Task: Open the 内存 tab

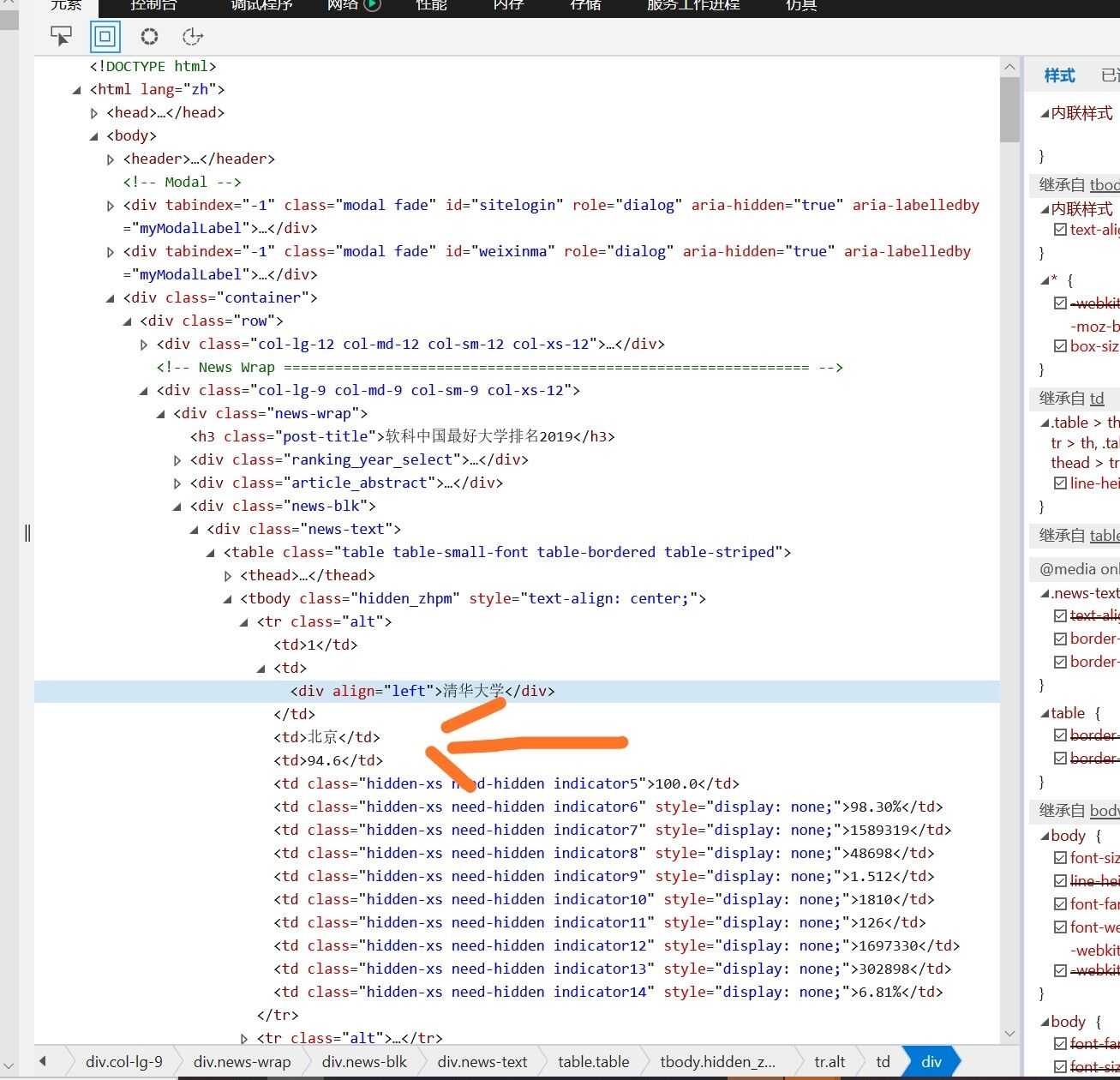Action: (x=508, y=5)
